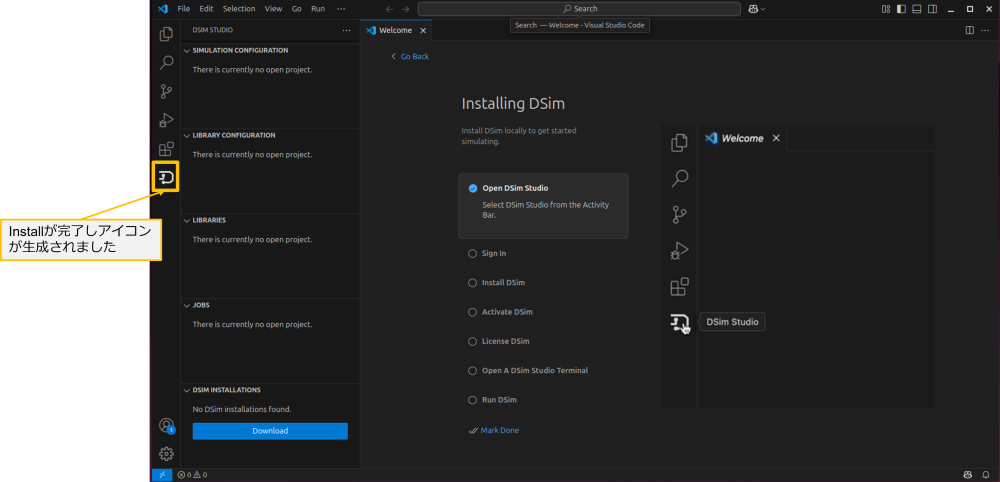1000x482 pixels.
Task: Click DSim Studio icon in activity bar
Action: (166, 177)
